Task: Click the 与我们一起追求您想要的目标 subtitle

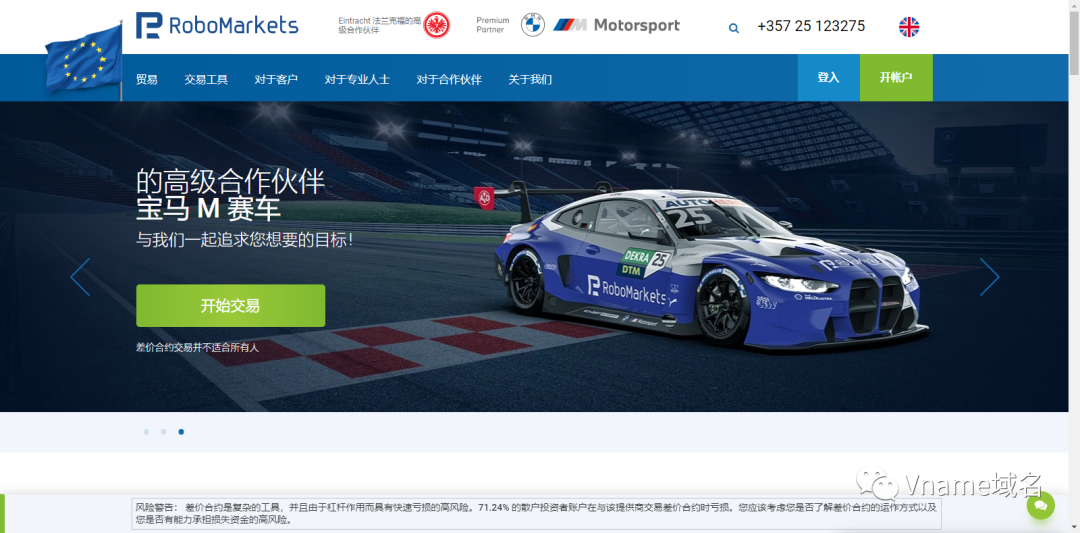Action: tap(245, 240)
